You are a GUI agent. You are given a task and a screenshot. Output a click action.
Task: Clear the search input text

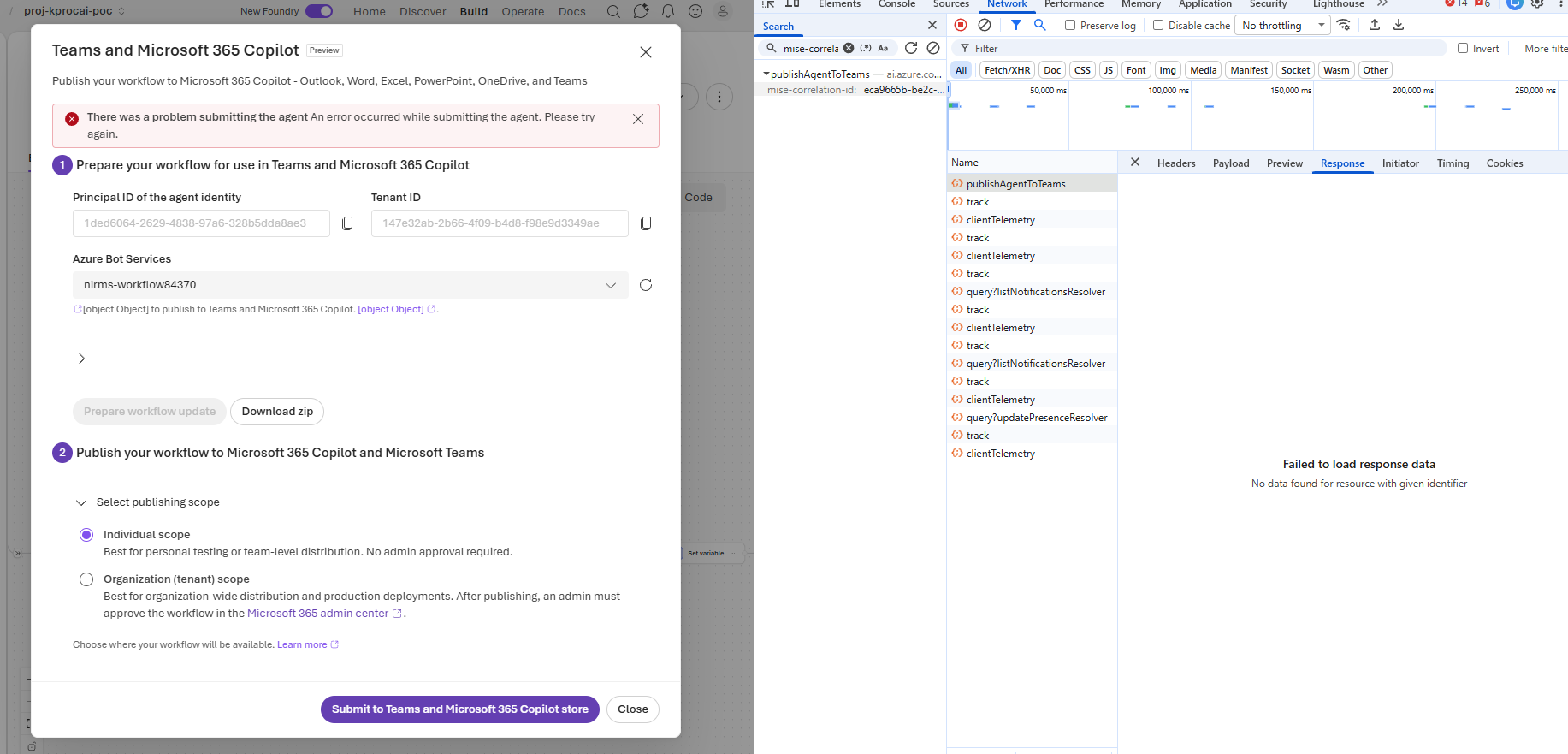849,48
